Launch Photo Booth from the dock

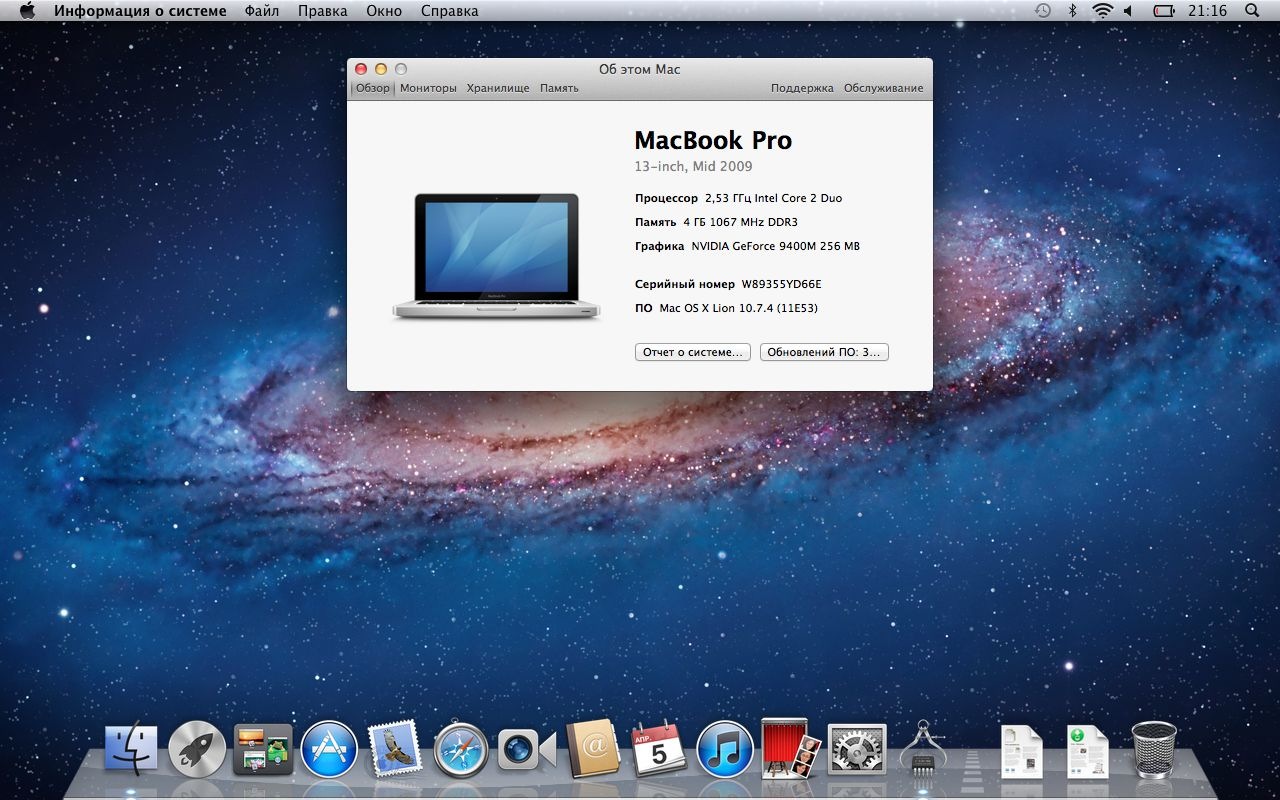[791, 749]
